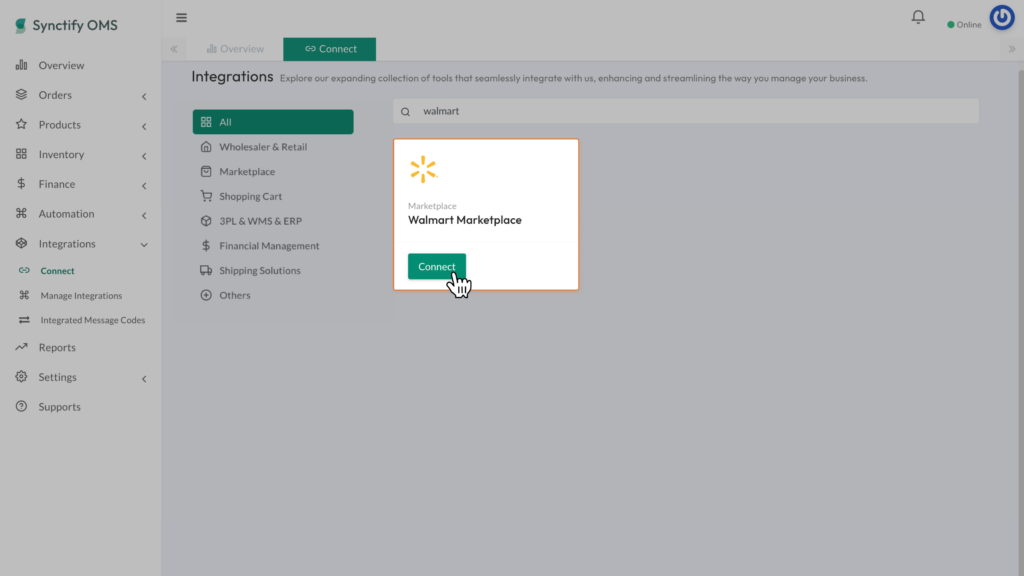The width and height of the screenshot is (1024, 576).
Task: Click the Supports question mark icon
Action: (22, 406)
